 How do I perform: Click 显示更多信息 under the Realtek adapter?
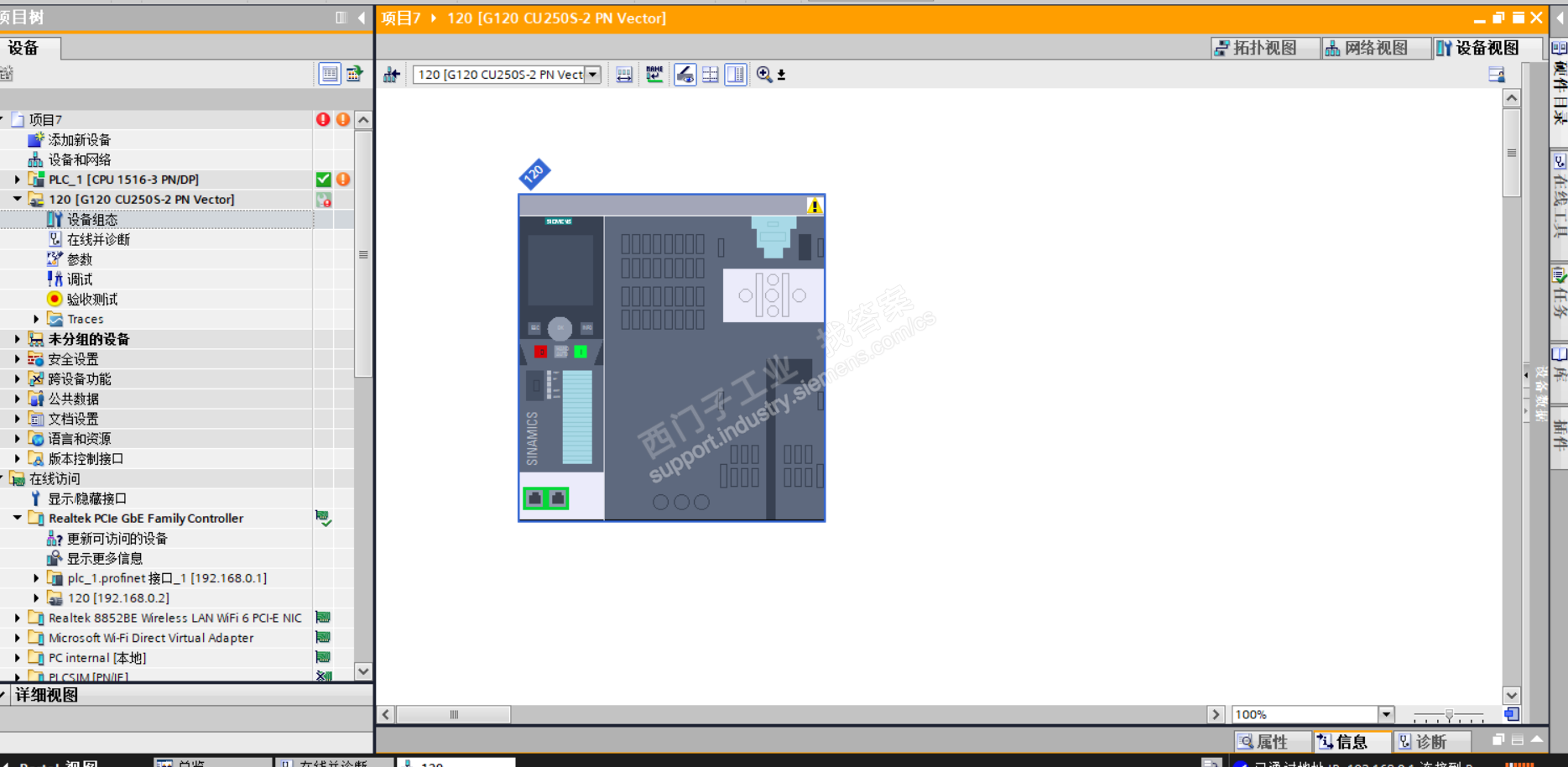(105, 559)
